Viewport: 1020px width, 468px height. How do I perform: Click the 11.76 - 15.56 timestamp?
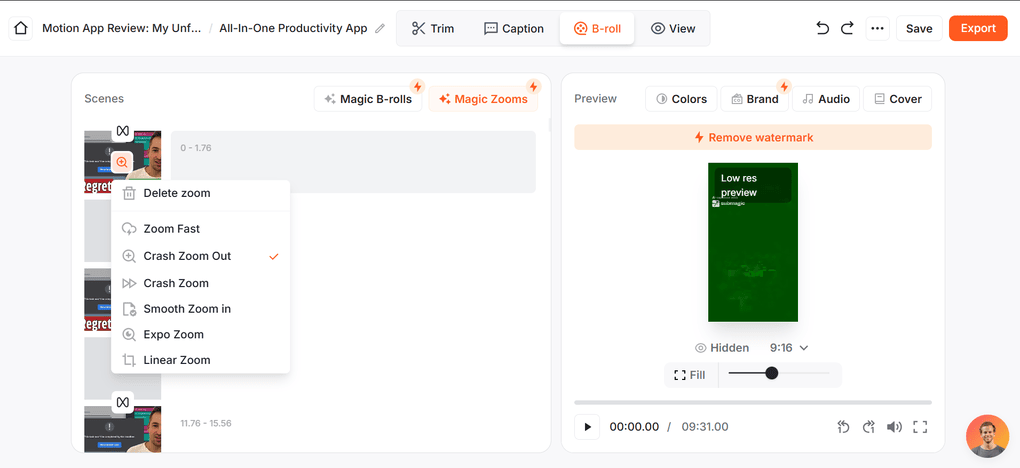tap(206, 424)
